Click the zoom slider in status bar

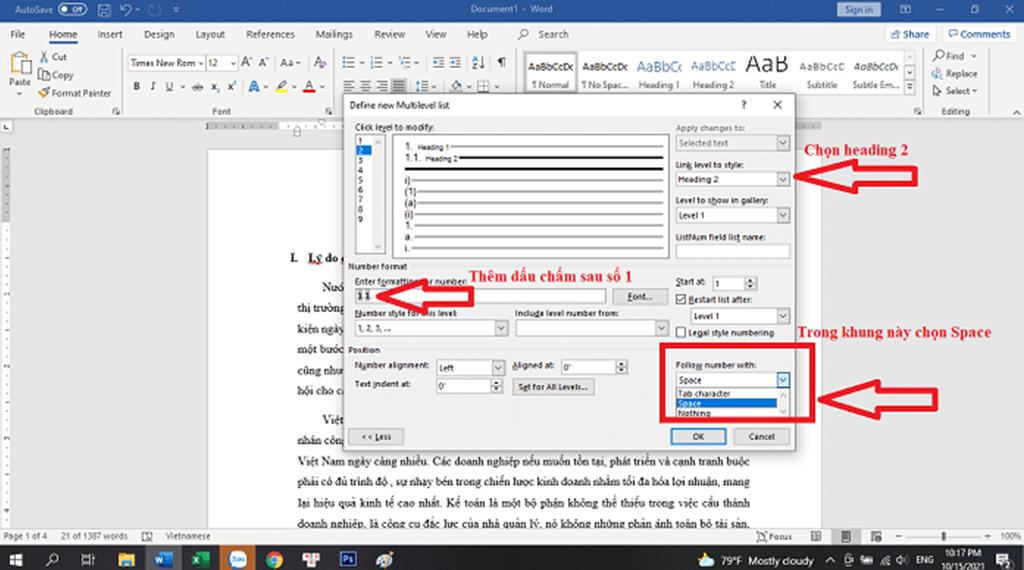tap(943, 536)
